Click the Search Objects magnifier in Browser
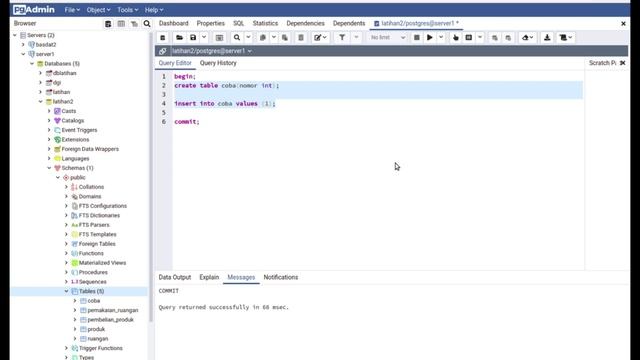This screenshot has height=360, width=640. click(x=147, y=24)
